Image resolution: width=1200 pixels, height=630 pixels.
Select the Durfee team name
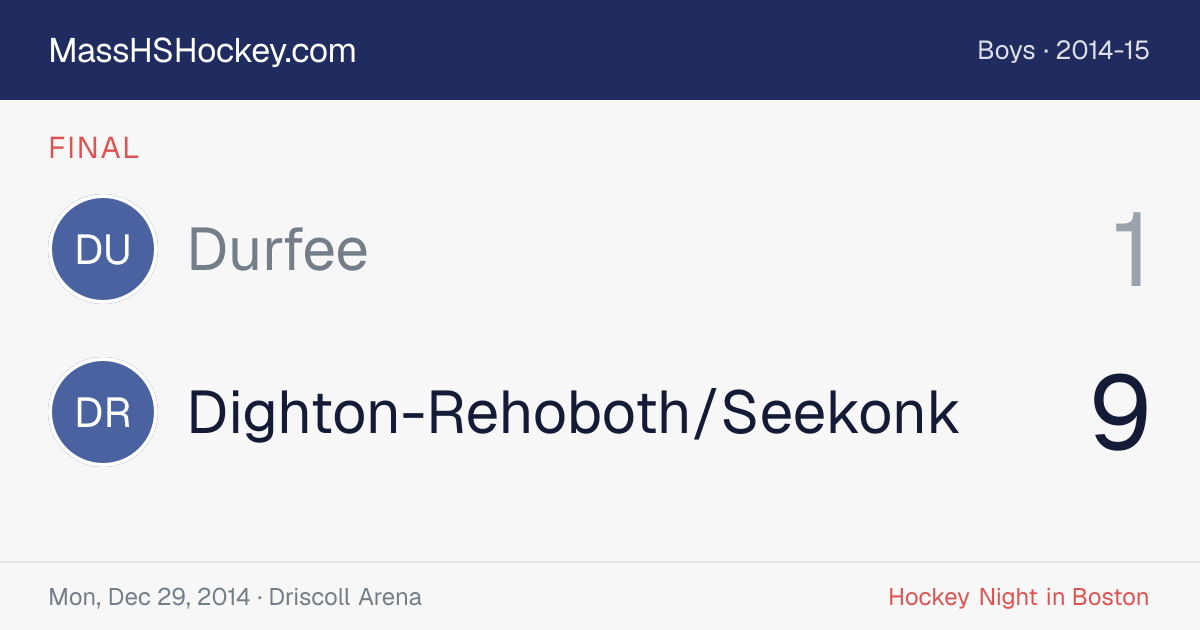[278, 249]
